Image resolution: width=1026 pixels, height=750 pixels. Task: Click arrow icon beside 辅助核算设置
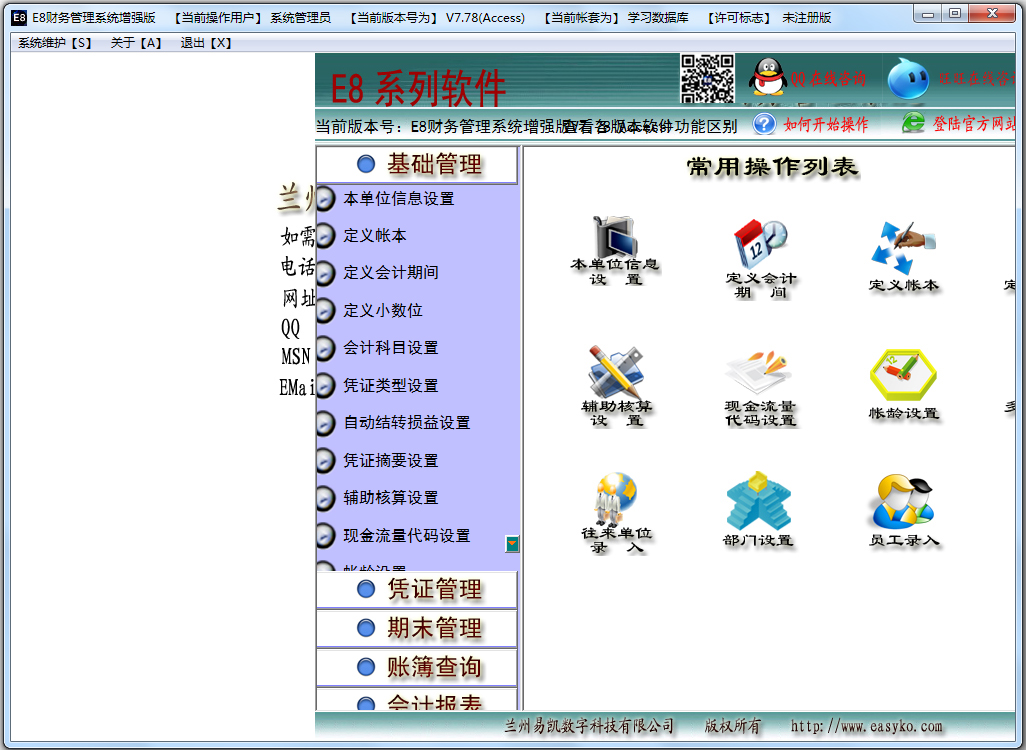point(325,499)
